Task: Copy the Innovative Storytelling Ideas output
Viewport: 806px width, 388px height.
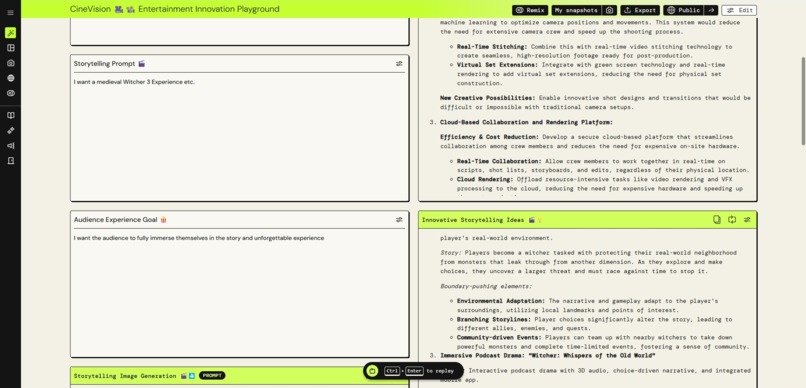Action: 717,219
